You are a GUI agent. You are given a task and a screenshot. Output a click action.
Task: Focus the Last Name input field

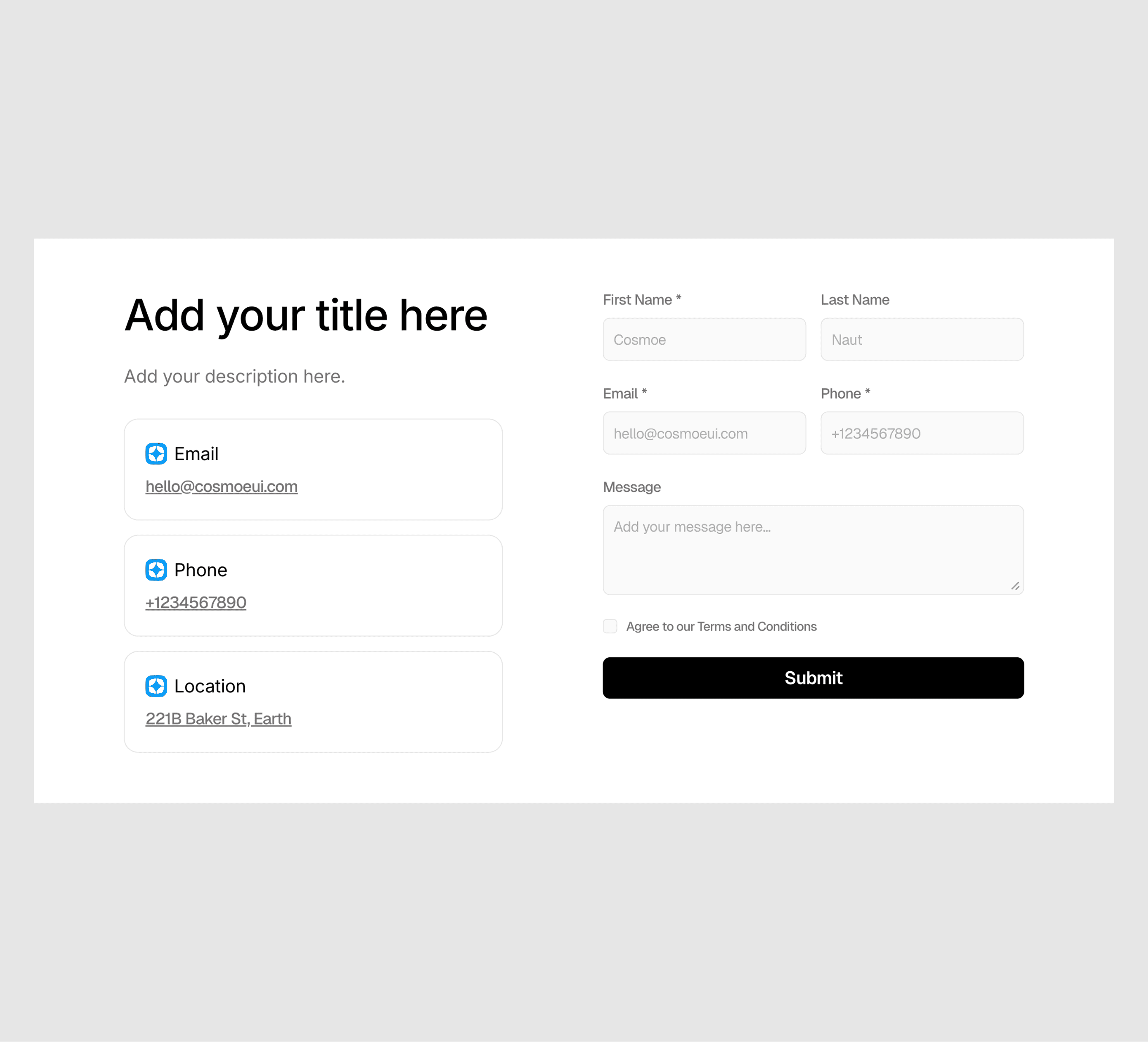click(922, 339)
